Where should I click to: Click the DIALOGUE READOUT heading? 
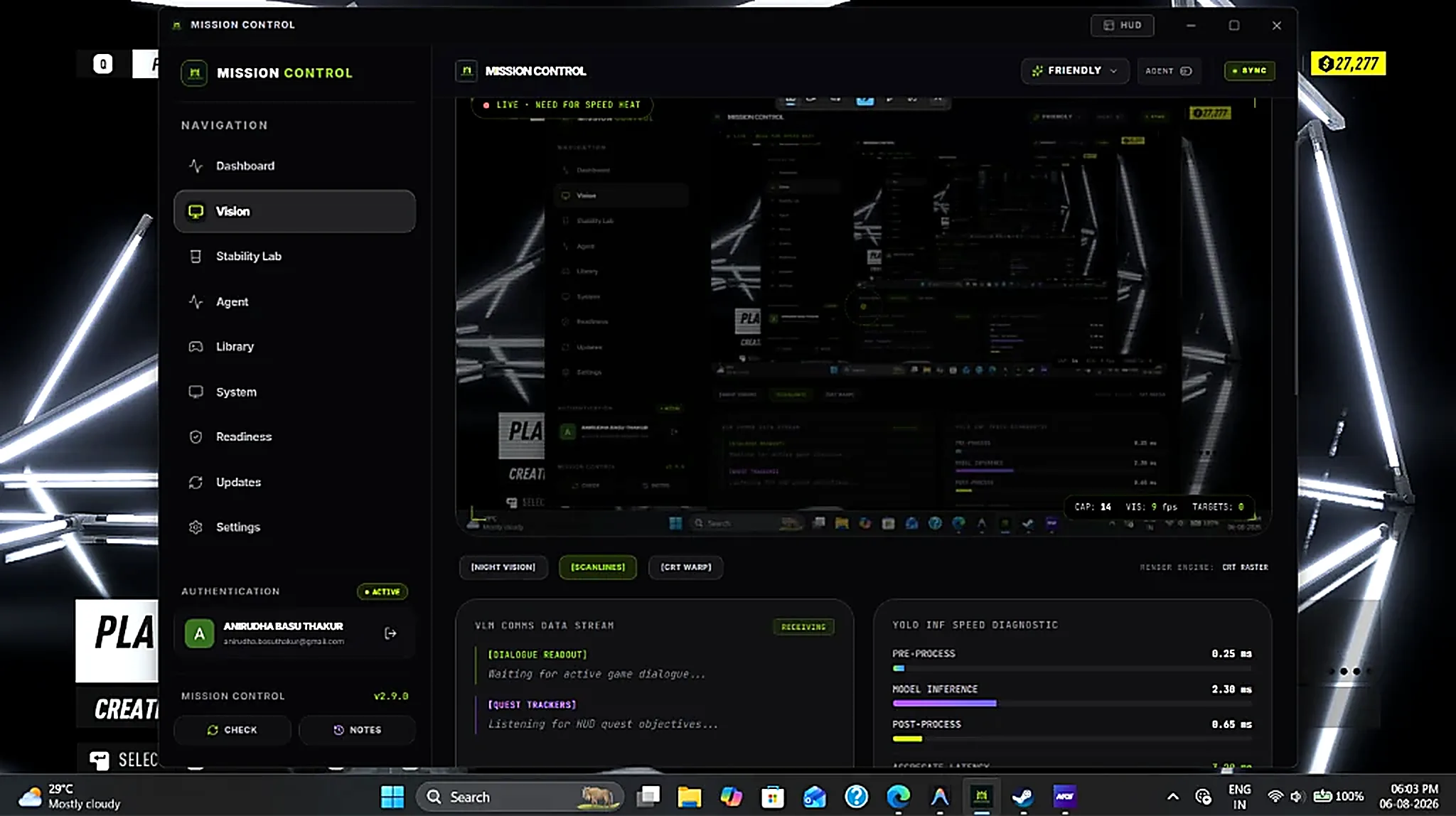[x=537, y=654]
